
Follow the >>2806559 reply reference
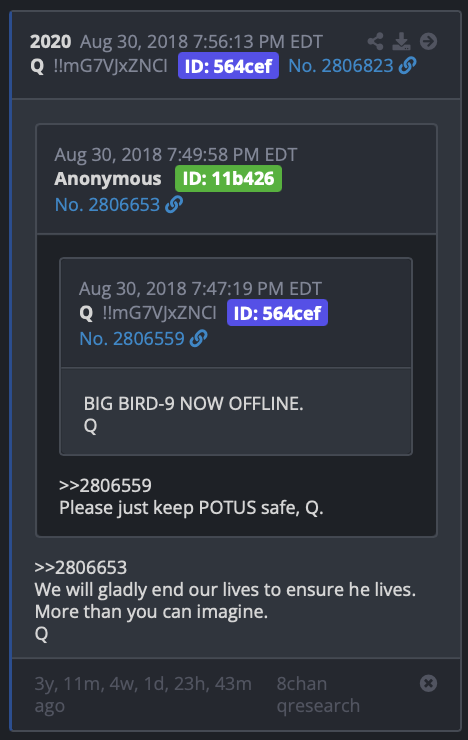(105, 485)
